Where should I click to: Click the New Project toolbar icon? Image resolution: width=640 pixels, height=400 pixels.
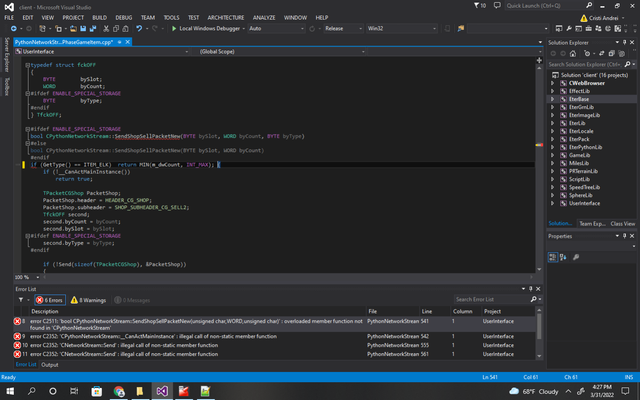tap(42, 29)
